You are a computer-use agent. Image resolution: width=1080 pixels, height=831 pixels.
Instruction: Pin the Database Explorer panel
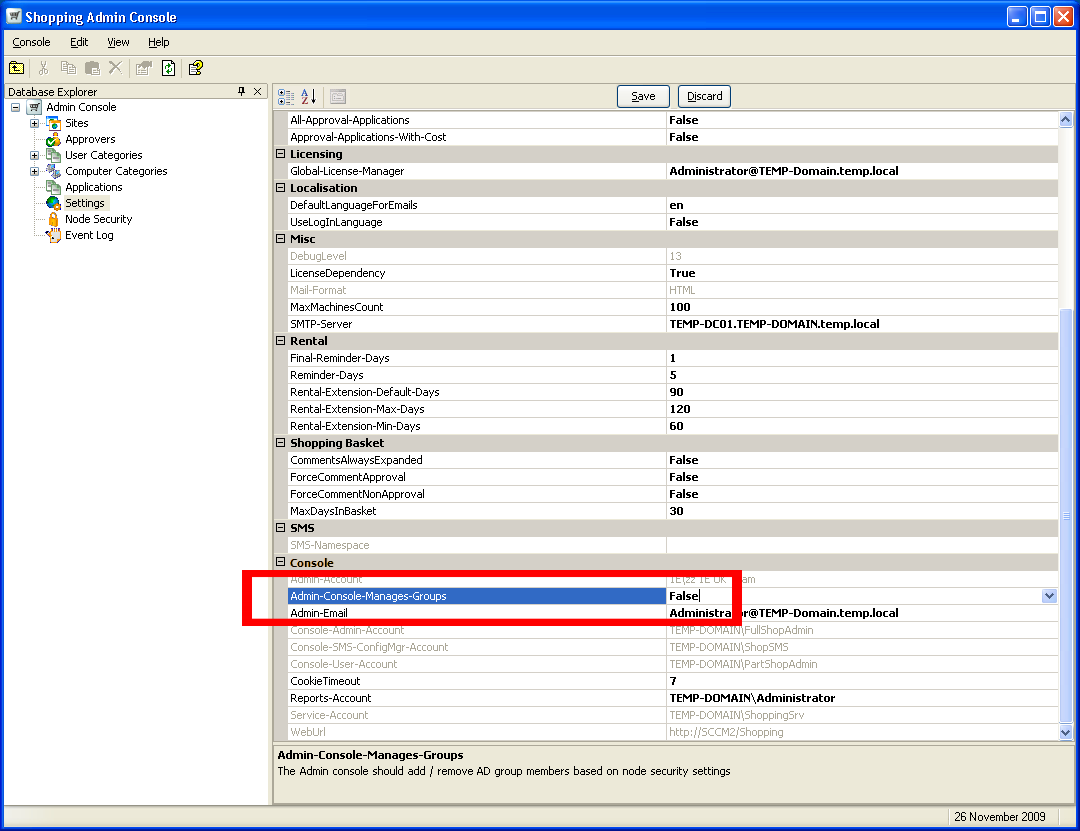(x=241, y=91)
